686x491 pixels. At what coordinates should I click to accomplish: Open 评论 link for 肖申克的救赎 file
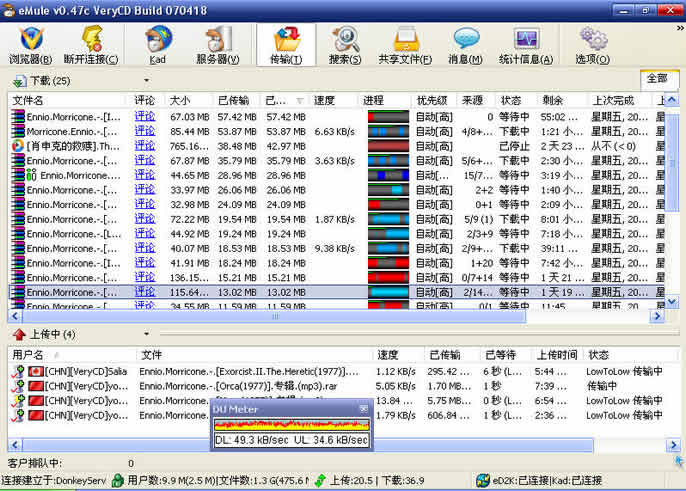point(145,146)
